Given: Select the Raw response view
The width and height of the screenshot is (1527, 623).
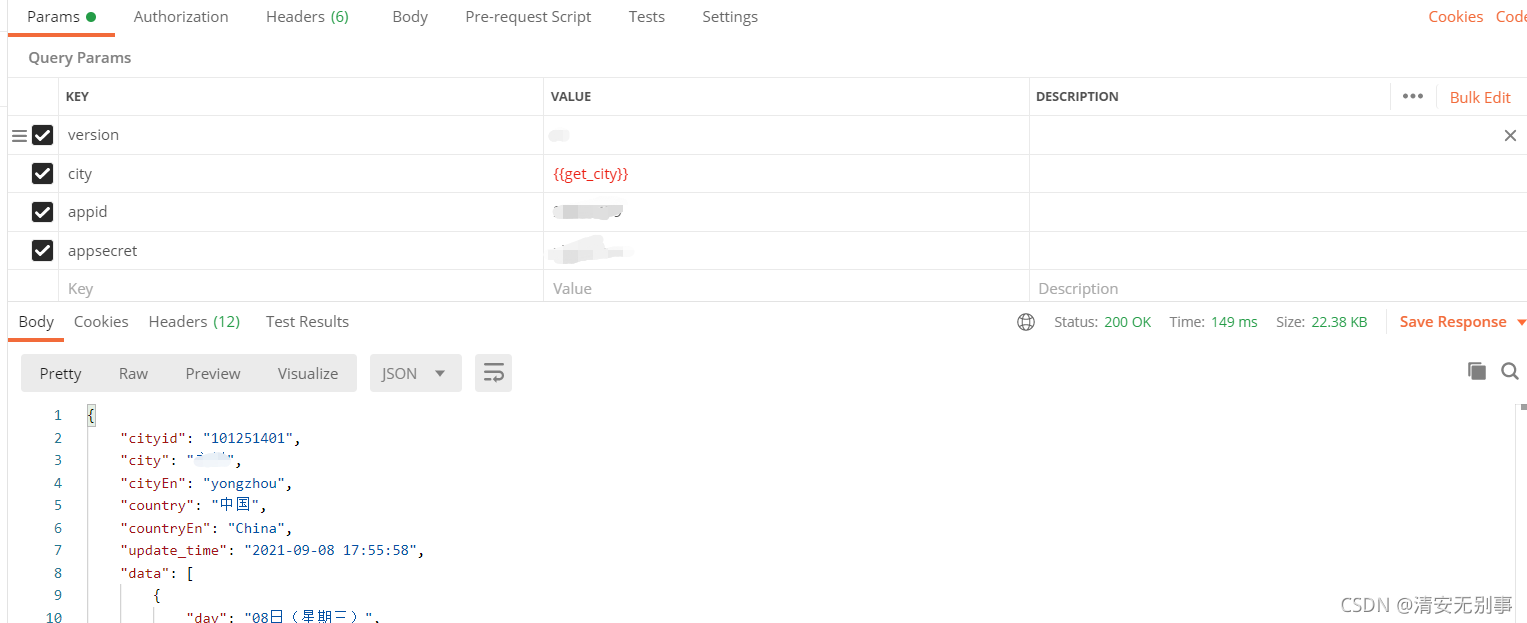Looking at the screenshot, I should (x=133, y=373).
